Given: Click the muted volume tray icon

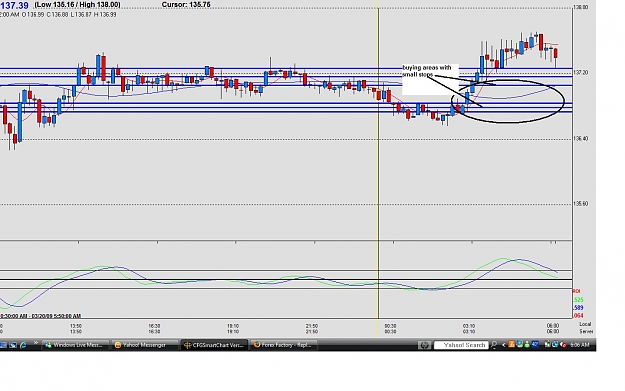Looking at the screenshot, I should (x=563, y=345).
